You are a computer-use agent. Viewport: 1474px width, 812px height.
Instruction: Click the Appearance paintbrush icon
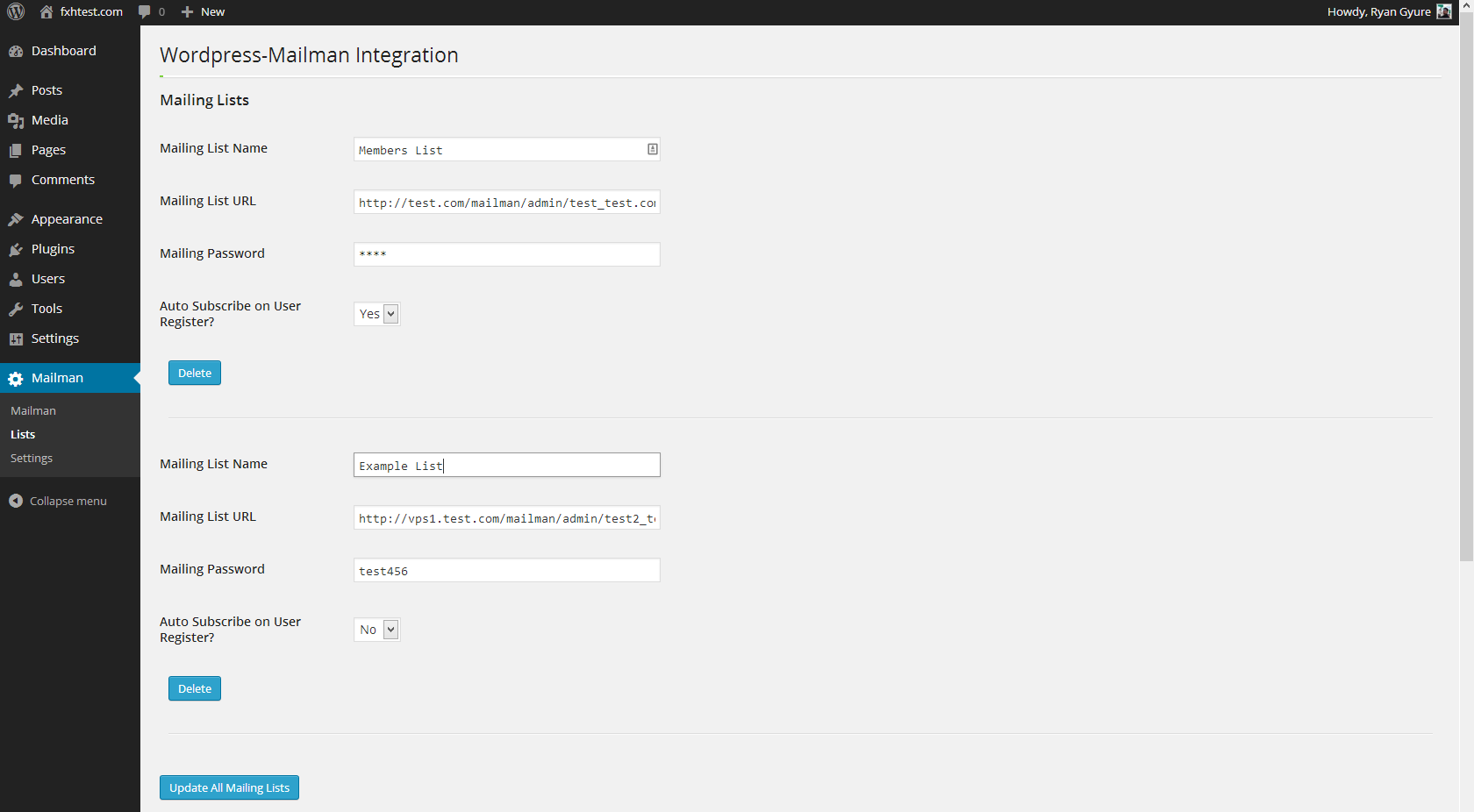tap(16, 220)
